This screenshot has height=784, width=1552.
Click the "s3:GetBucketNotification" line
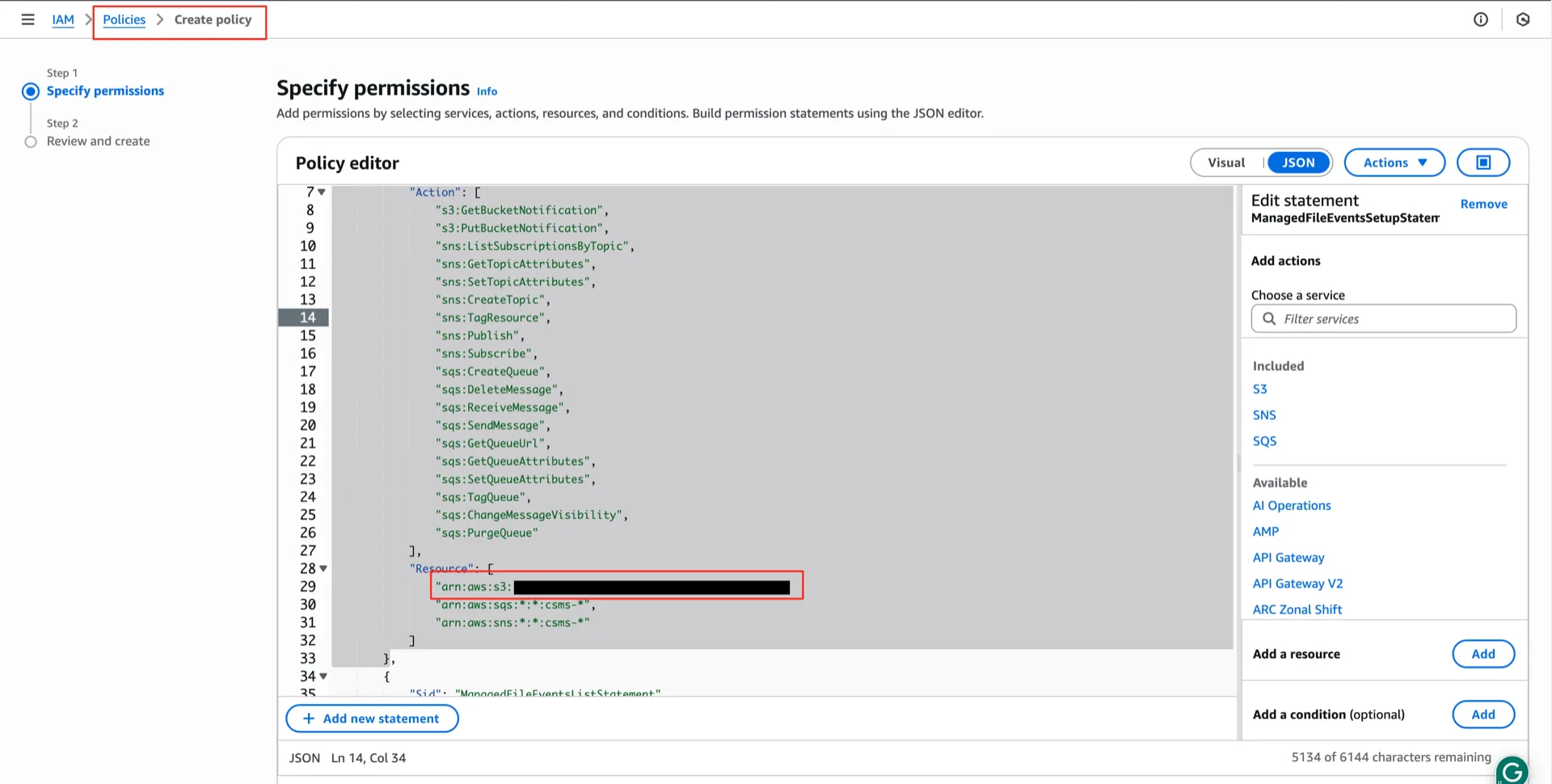pyautogui.click(x=521, y=210)
